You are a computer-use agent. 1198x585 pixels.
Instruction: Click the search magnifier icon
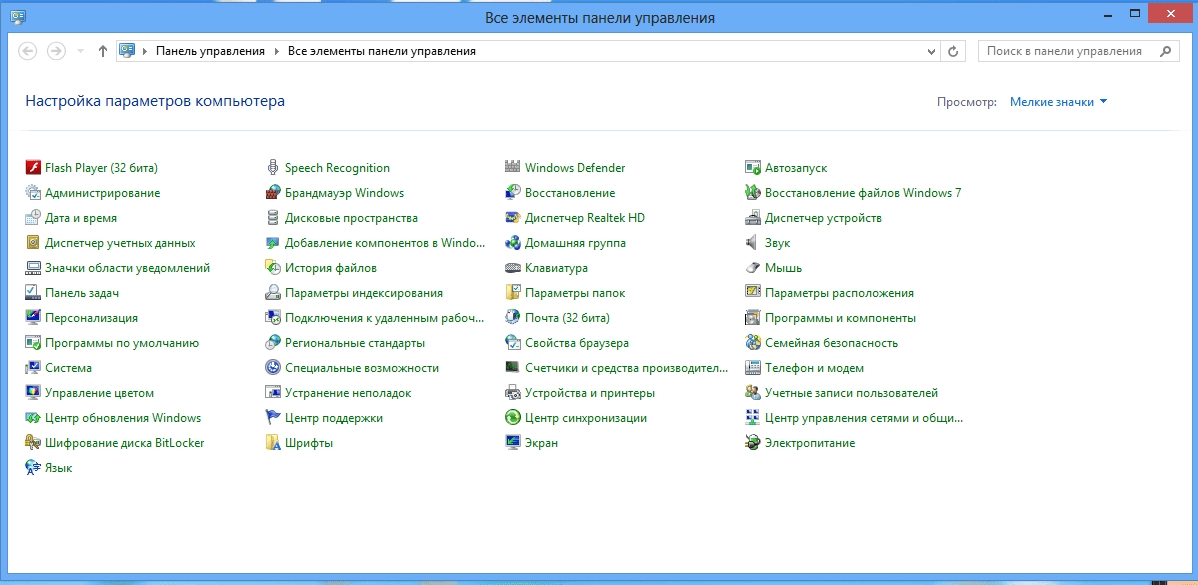(1165, 51)
